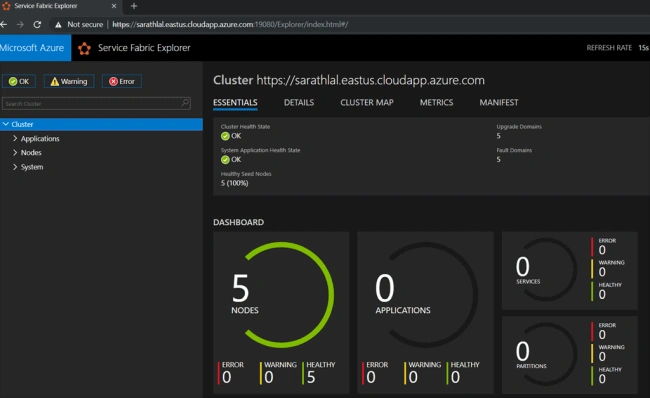Viewport: 650px width, 398px height.
Task: Open the Manifest tab
Action: point(499,102)
